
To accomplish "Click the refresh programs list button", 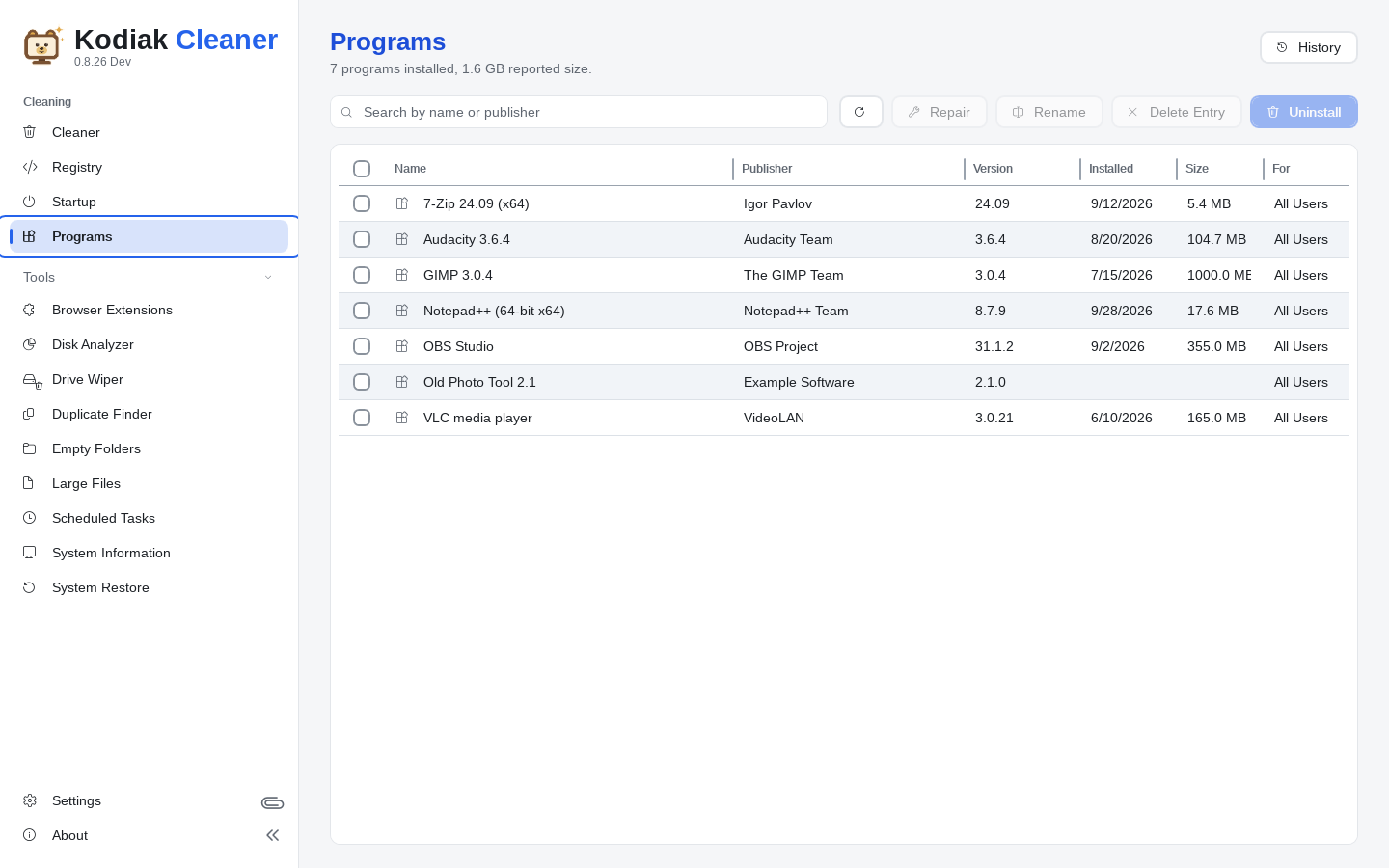I will [861, 112].
